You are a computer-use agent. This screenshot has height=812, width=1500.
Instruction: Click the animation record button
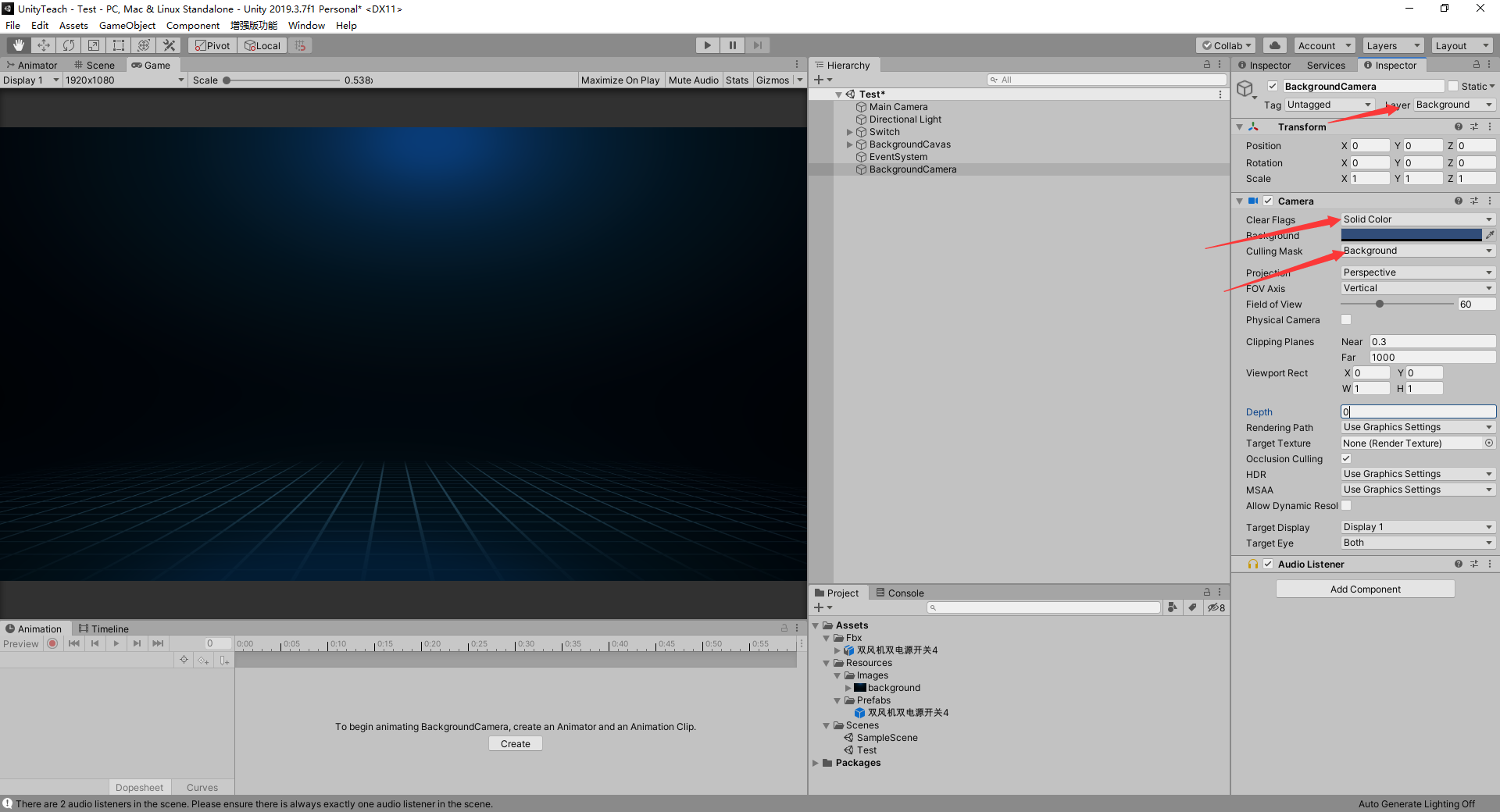click(52, 643)
